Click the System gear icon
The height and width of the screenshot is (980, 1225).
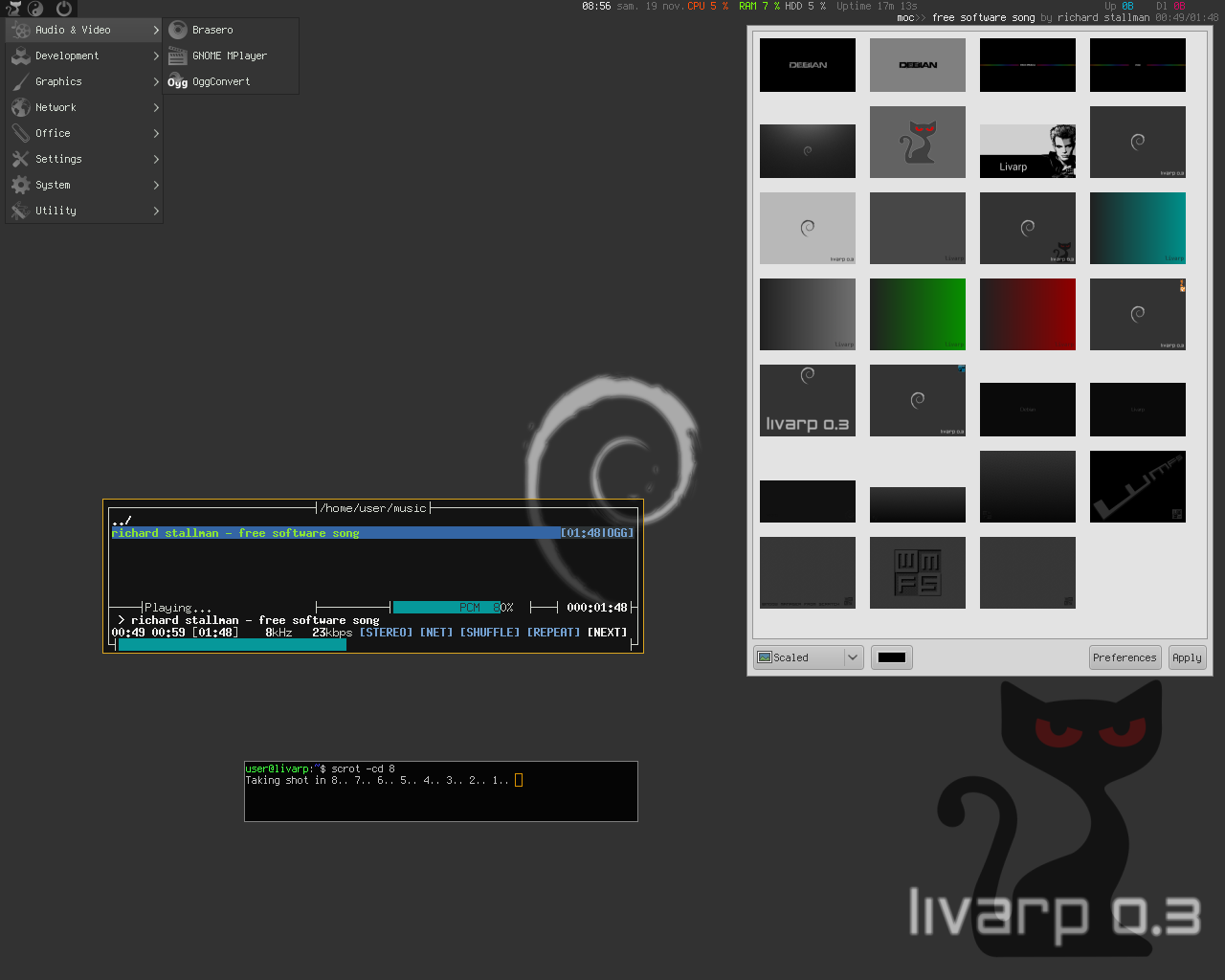pyautogui.click(x=20, y=185)
